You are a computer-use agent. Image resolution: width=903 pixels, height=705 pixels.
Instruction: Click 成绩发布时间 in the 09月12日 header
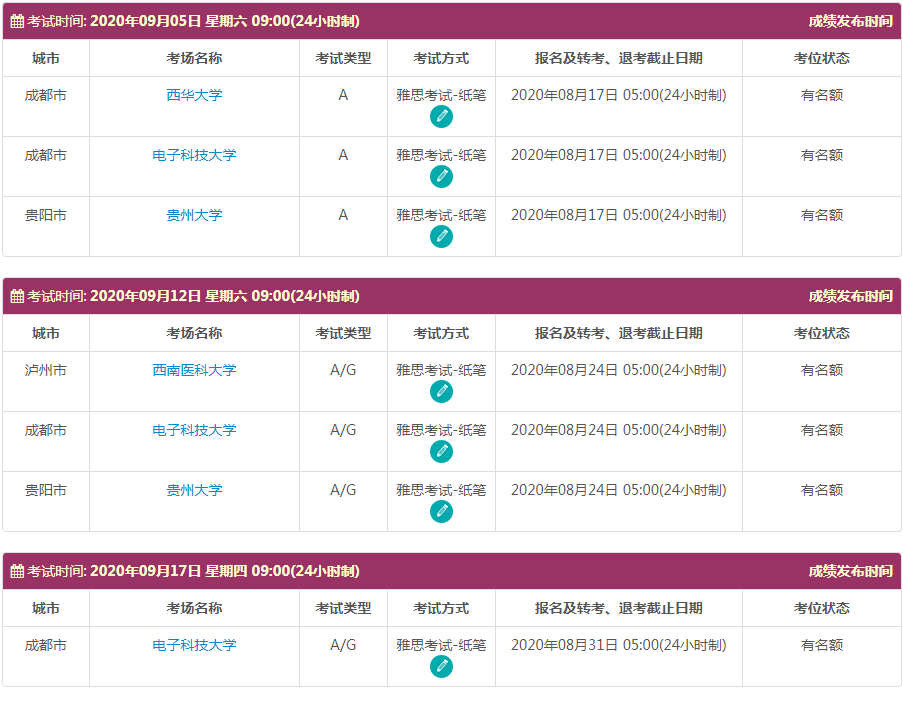point(850,296)
